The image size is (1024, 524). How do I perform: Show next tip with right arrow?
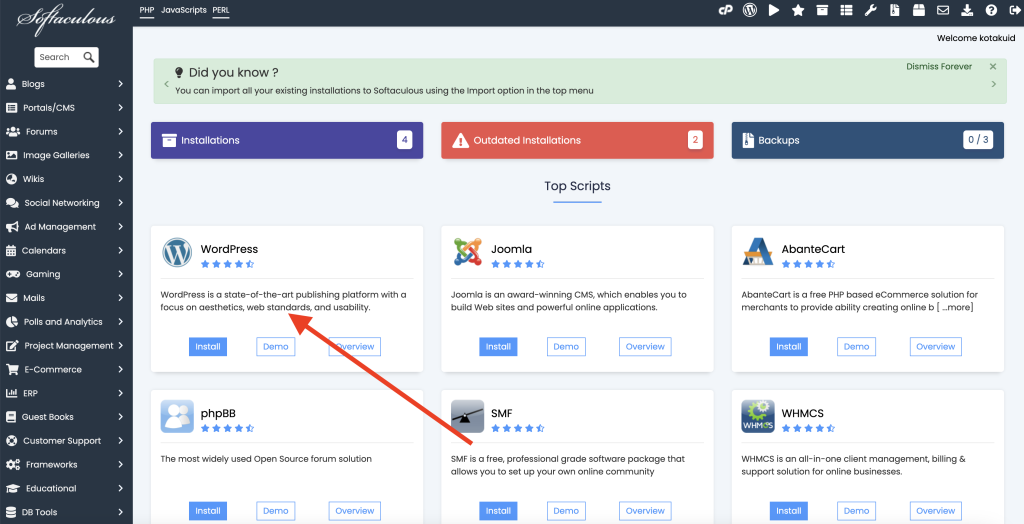(994, 84)
